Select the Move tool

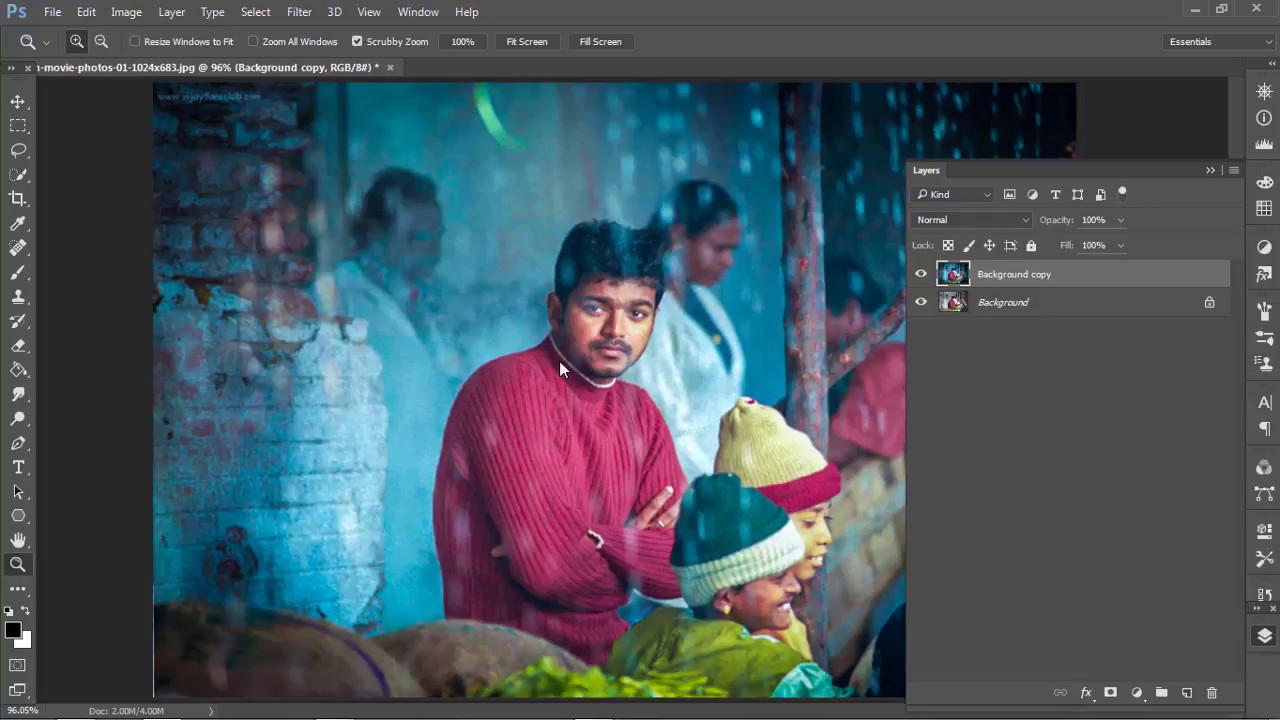[18, 102]
